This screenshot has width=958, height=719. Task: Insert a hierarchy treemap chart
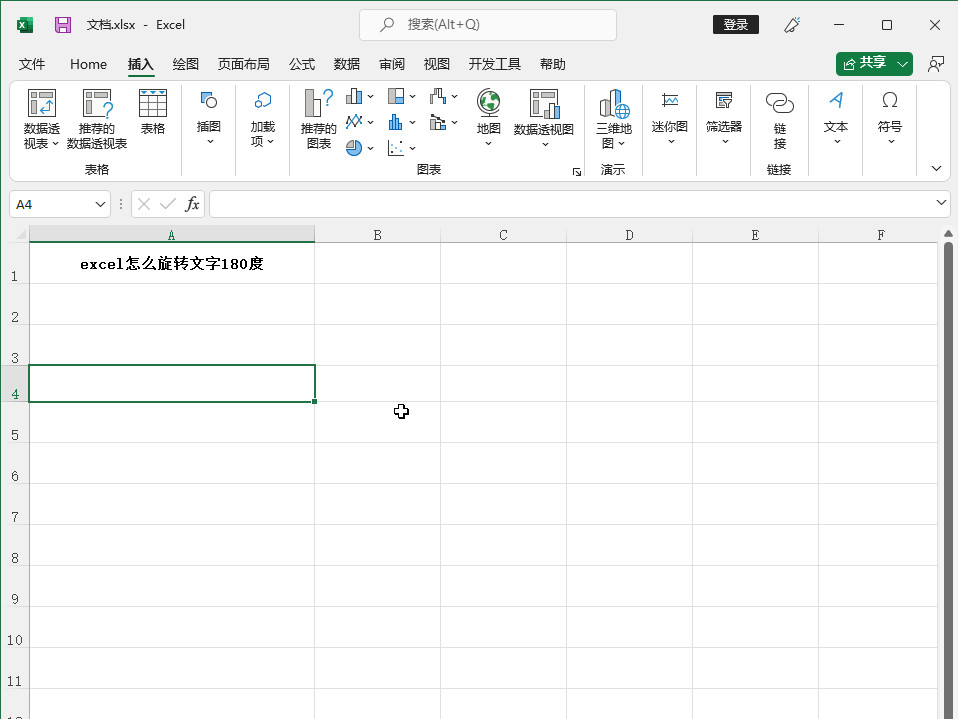tap(396, 96)
